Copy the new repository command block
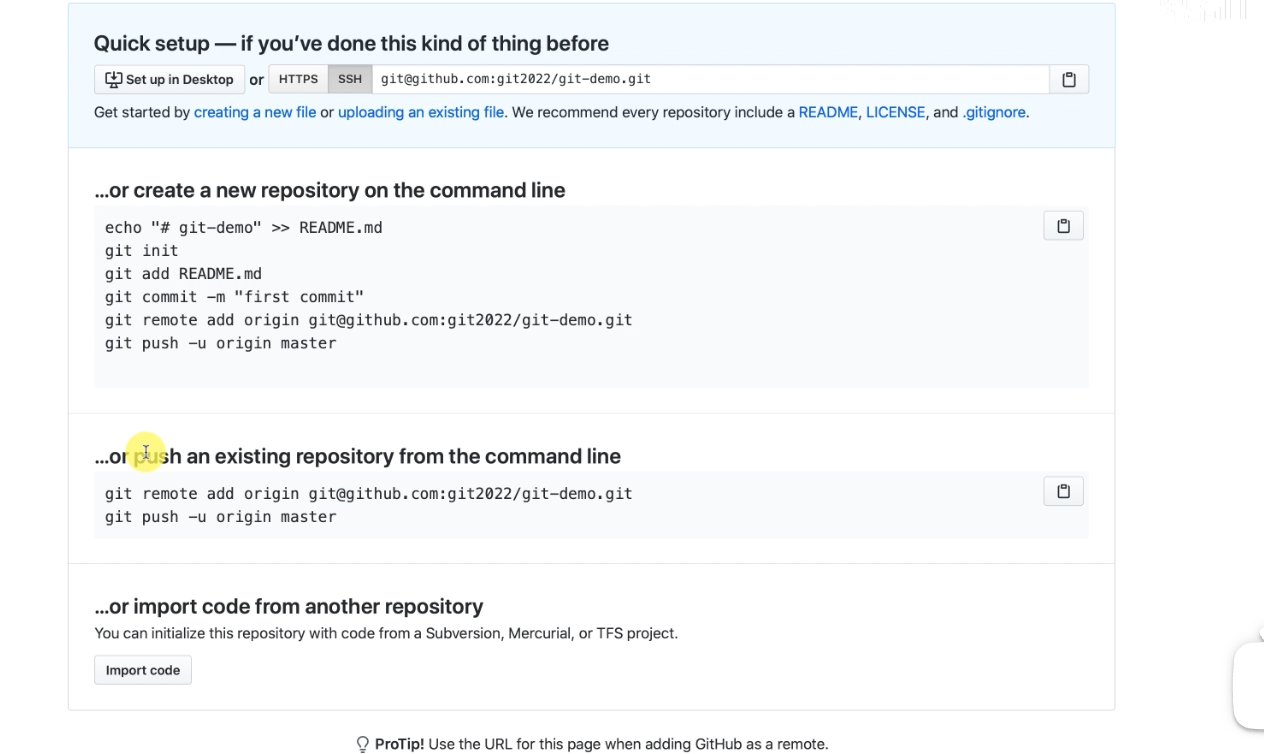Image resolution: width=1264 pixels, height=754 pixels. [1063, 226]
